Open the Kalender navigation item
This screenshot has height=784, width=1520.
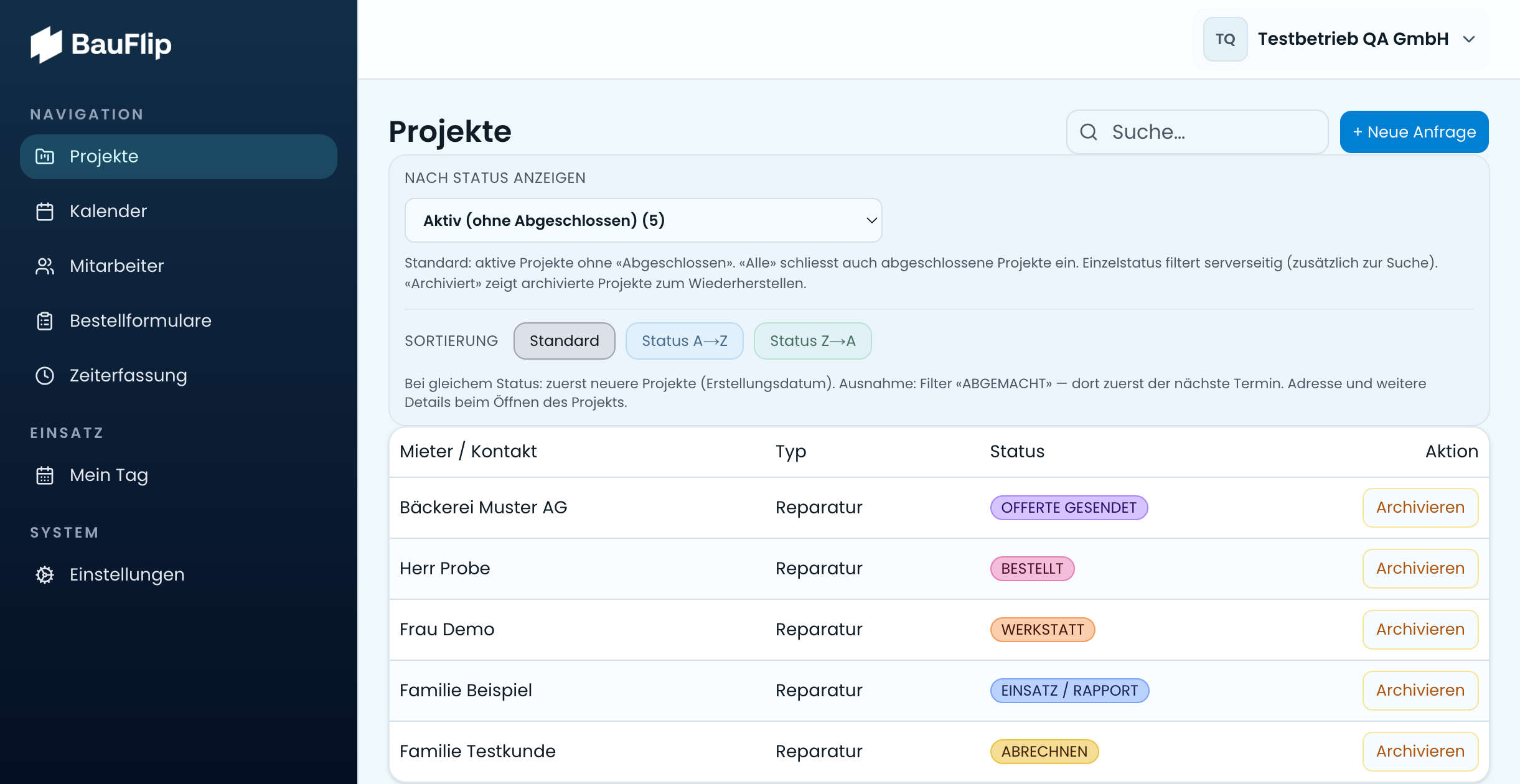pos(179,212)
